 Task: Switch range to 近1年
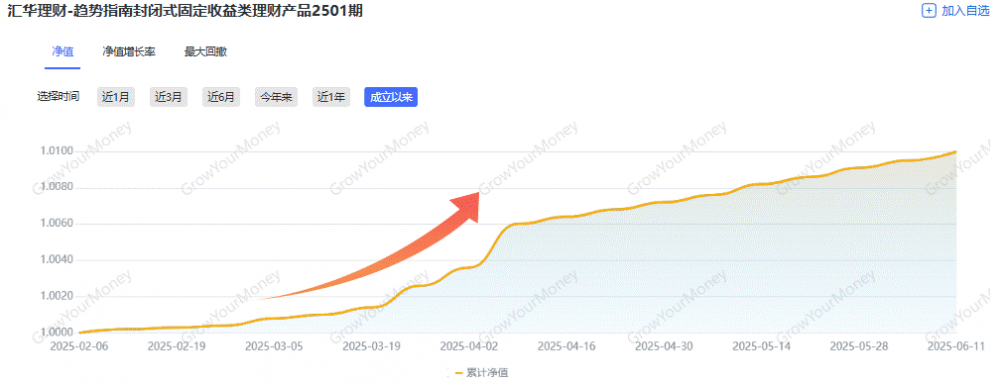[x=332, y=97]
